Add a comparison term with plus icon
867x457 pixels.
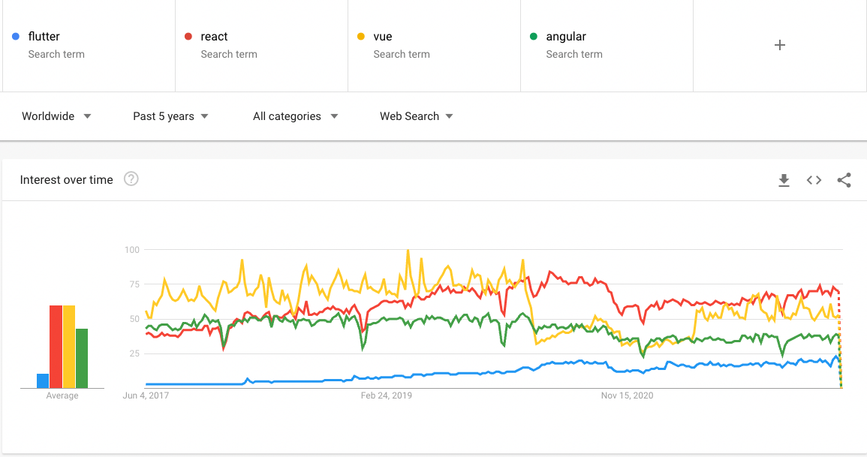[780, 45]
